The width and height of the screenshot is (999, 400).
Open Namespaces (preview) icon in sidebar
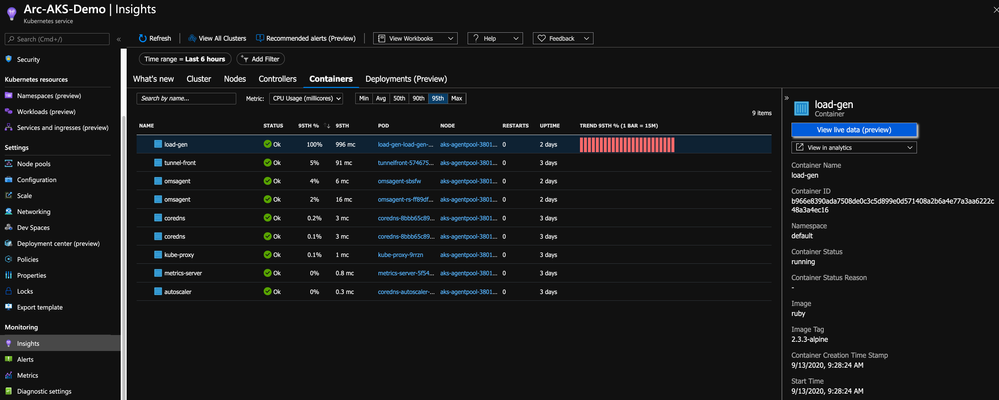[x=9, y=96]
